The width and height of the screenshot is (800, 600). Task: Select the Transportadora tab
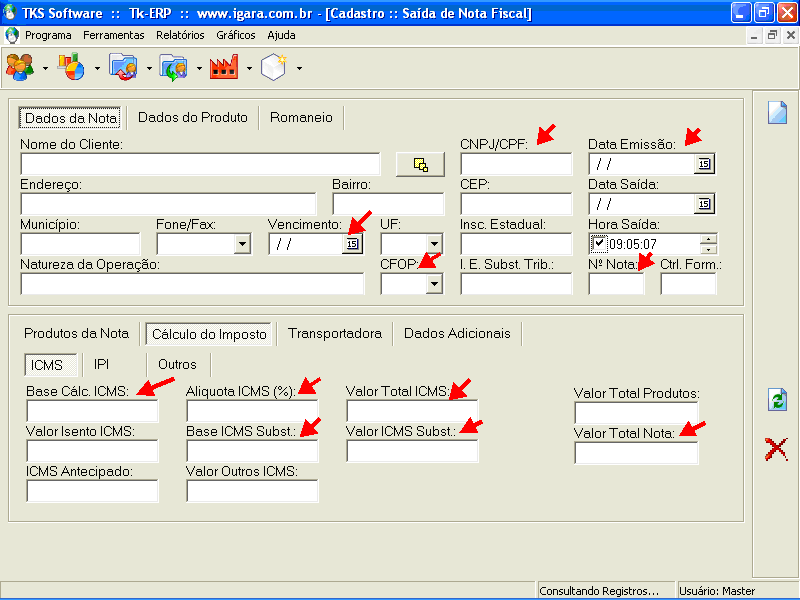click(x=335, y=333)
